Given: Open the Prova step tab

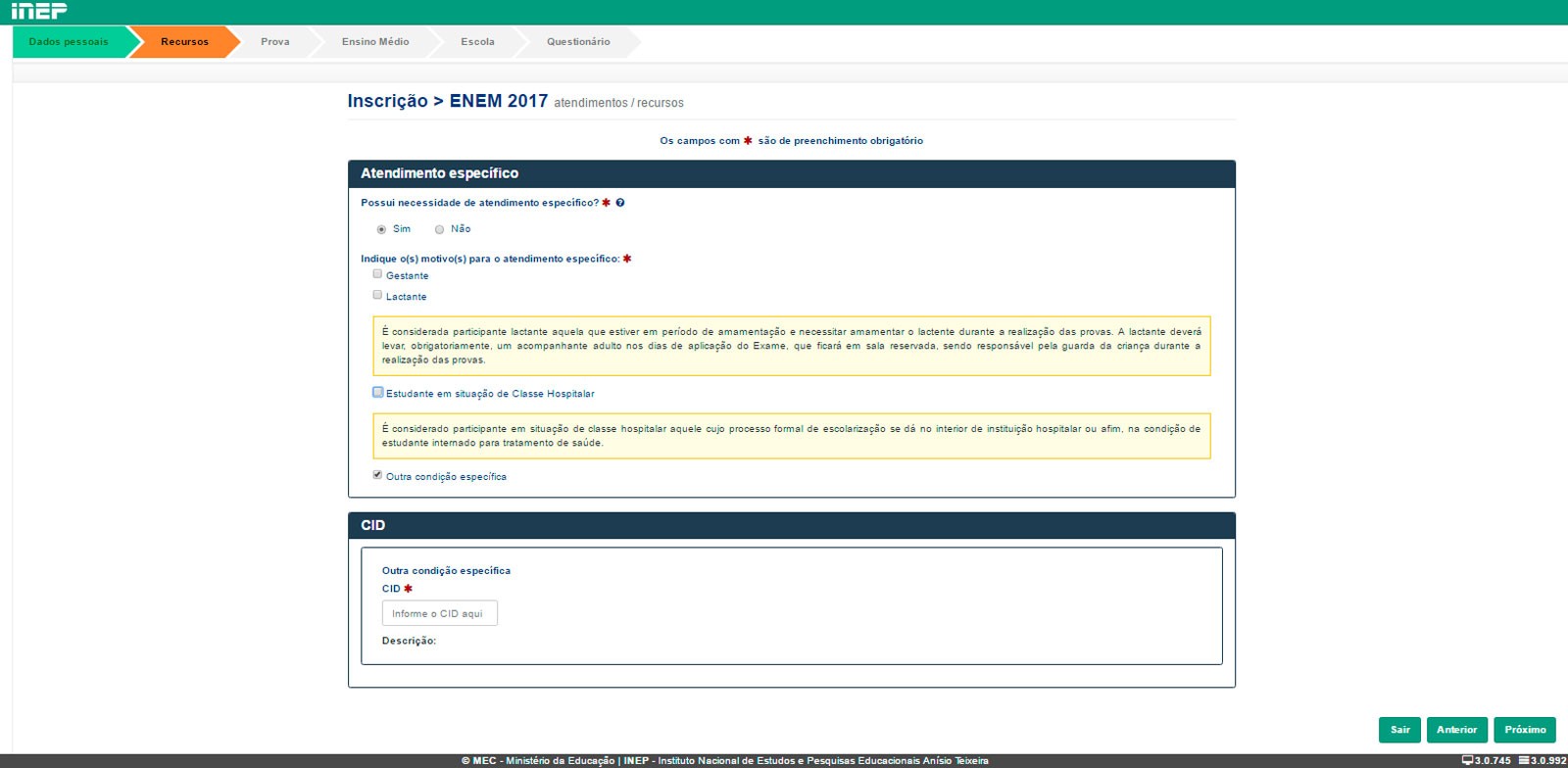Looking at the screenshot, I should [275, 42].
